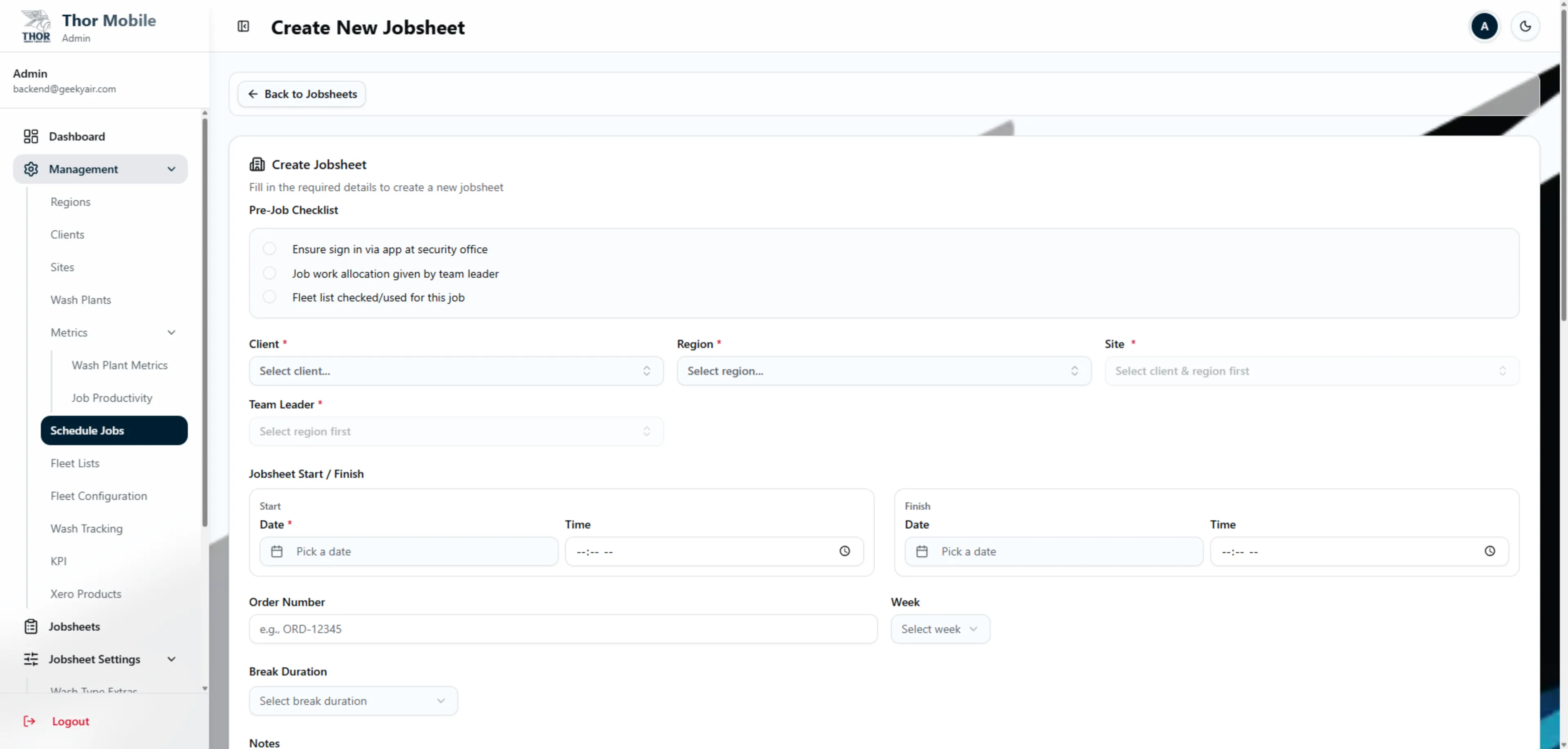Click the Finish date calendar icon
The width and height of the screenshot is (1568, 749).
pyautogui.click(x=922, y=552)
